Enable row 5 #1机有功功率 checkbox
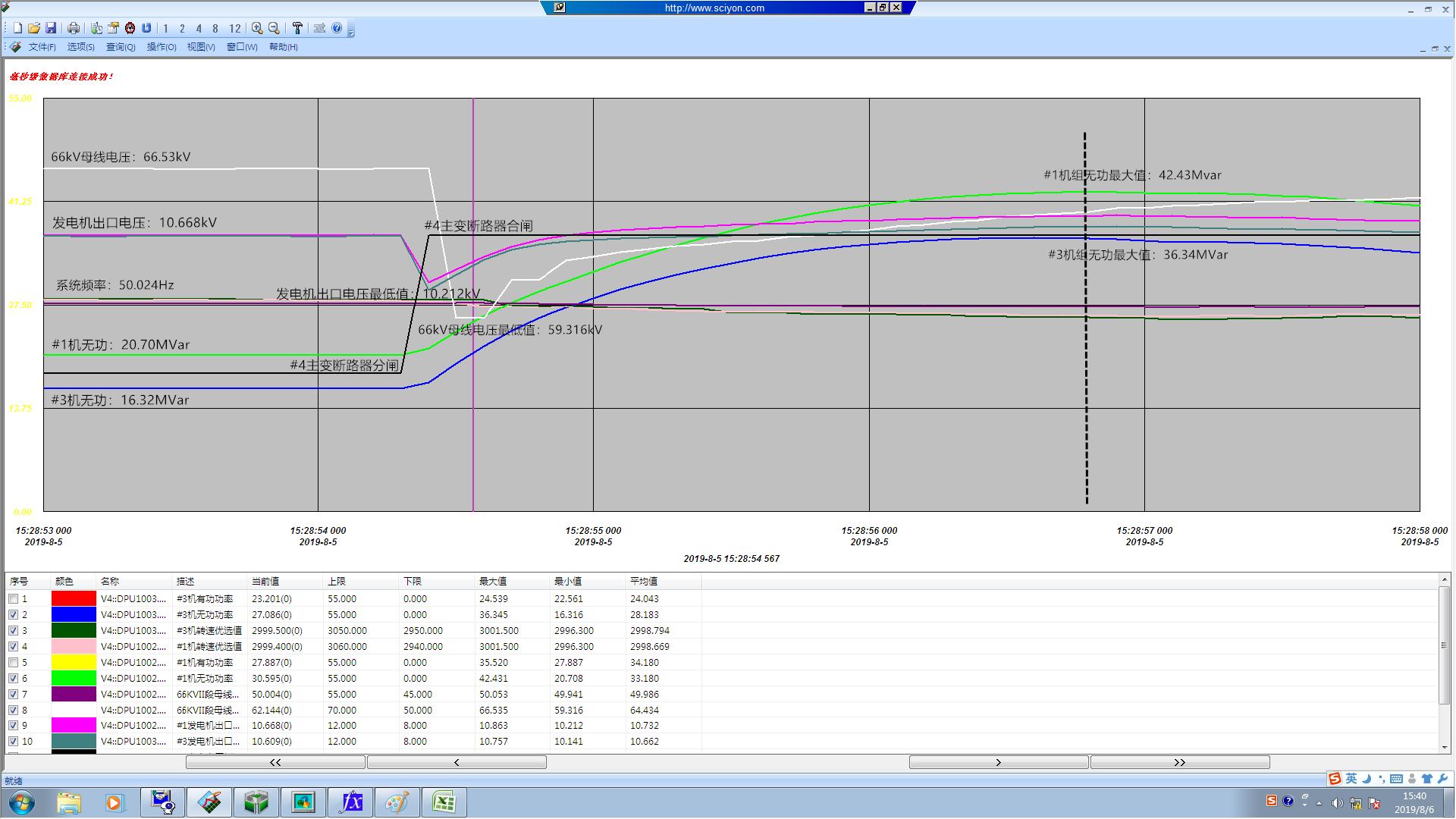 [x=13, y=663]
